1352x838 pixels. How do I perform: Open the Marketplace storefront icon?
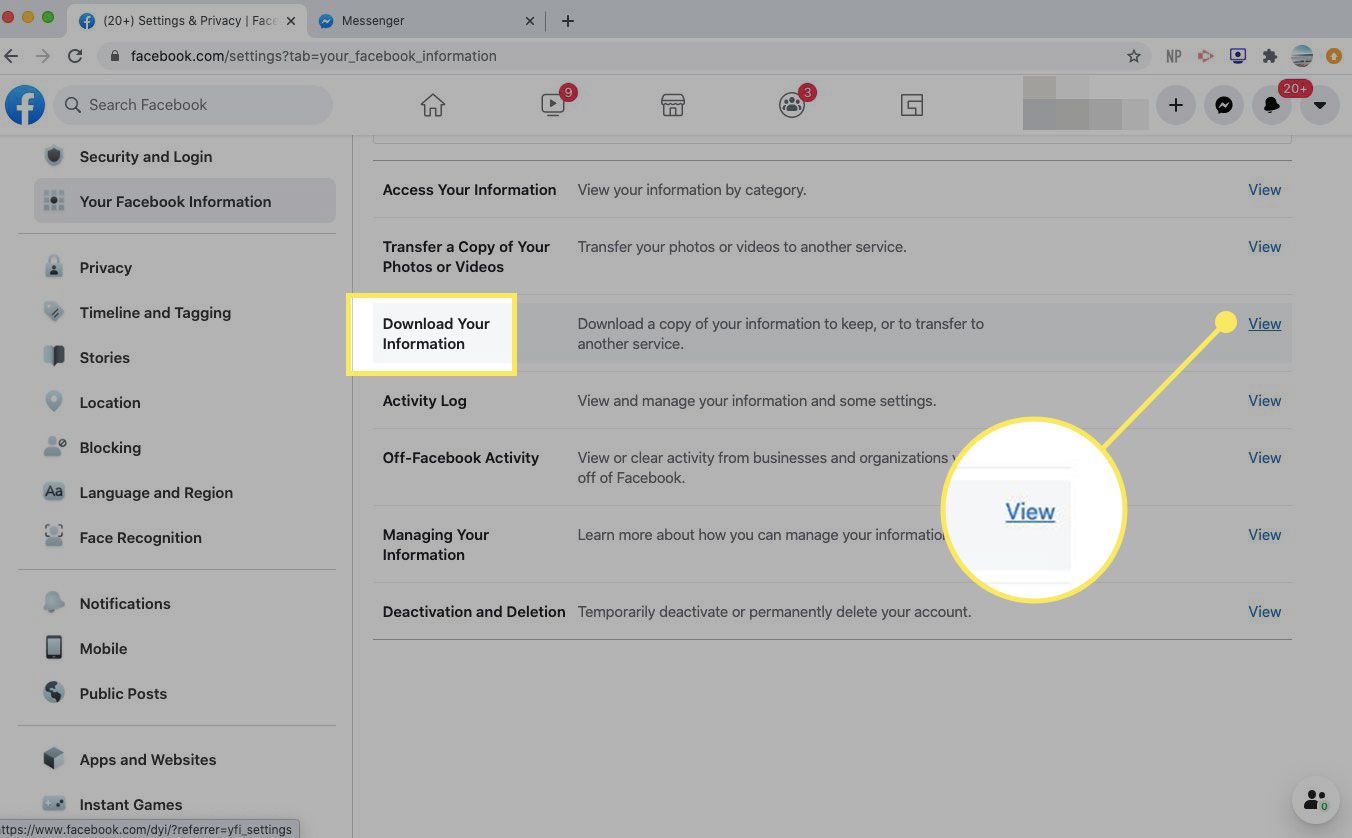[672, 105]
